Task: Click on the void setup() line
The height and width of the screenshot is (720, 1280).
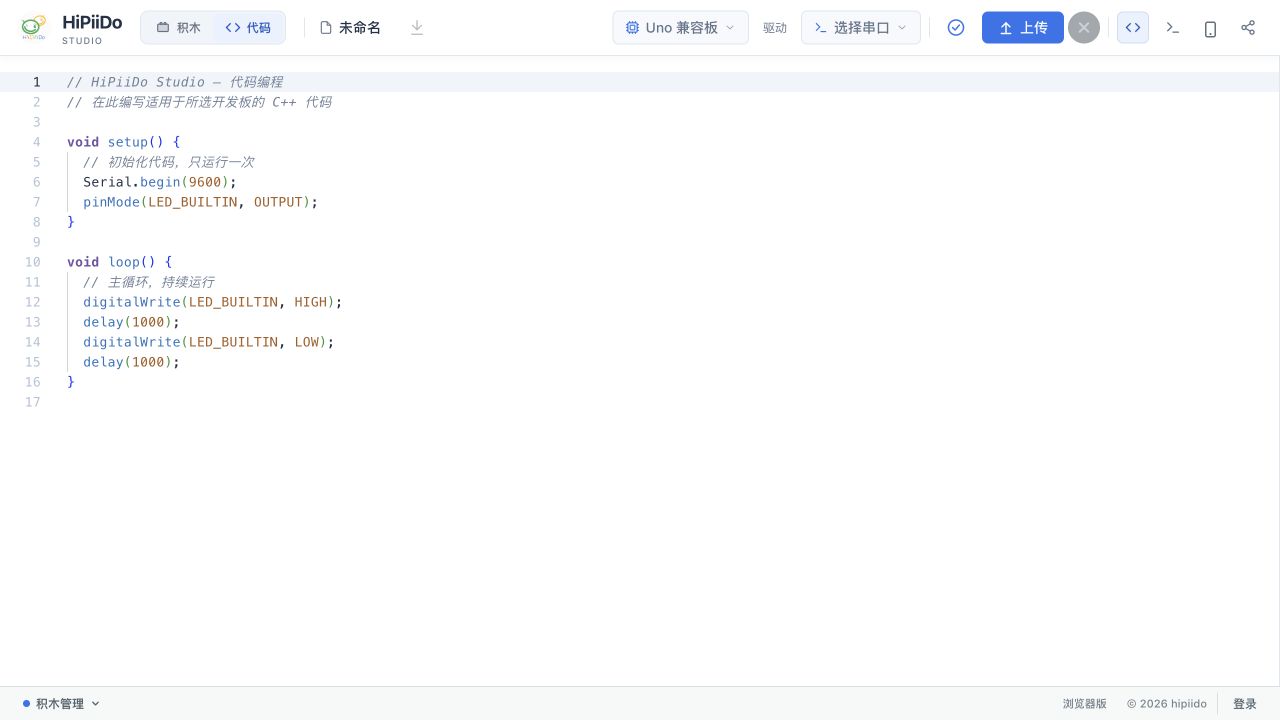Action: click(124, 142)
